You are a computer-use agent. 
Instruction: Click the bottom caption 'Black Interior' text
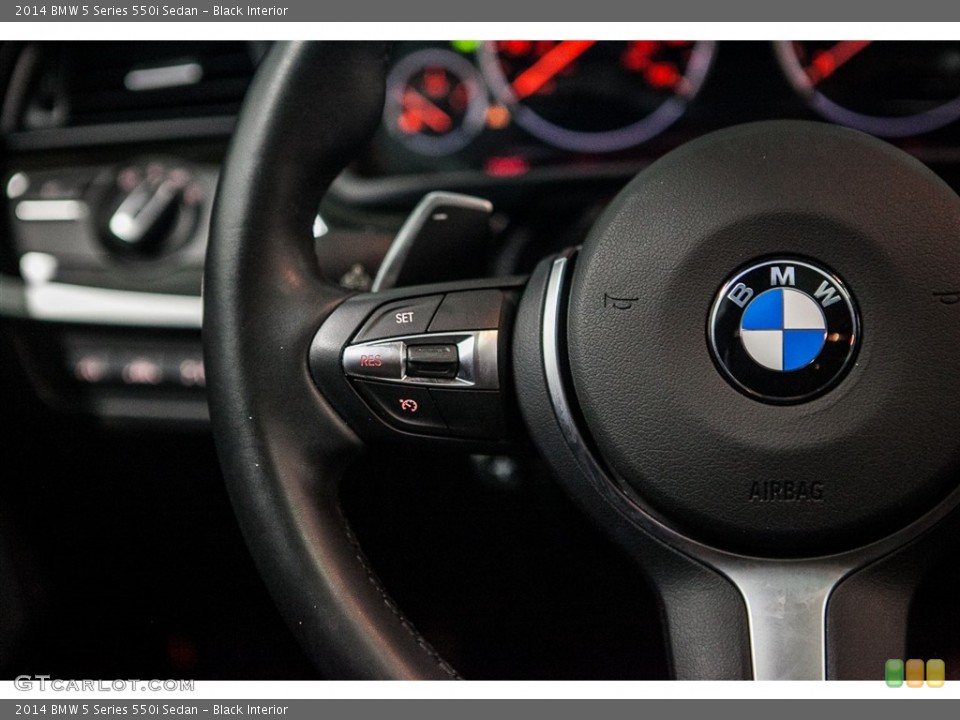(250, 710)
